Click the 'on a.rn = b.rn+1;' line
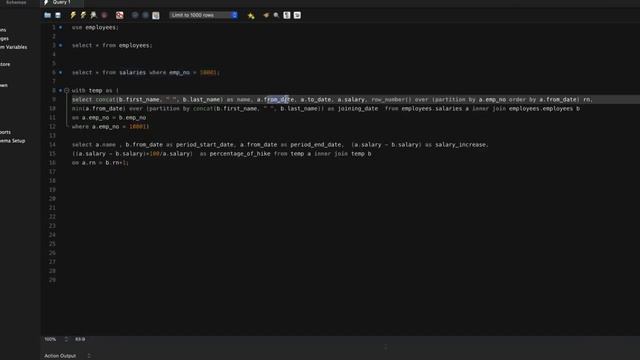Image resolution: width=640 pixels, height=360 pixels. (x=100, y=163)
